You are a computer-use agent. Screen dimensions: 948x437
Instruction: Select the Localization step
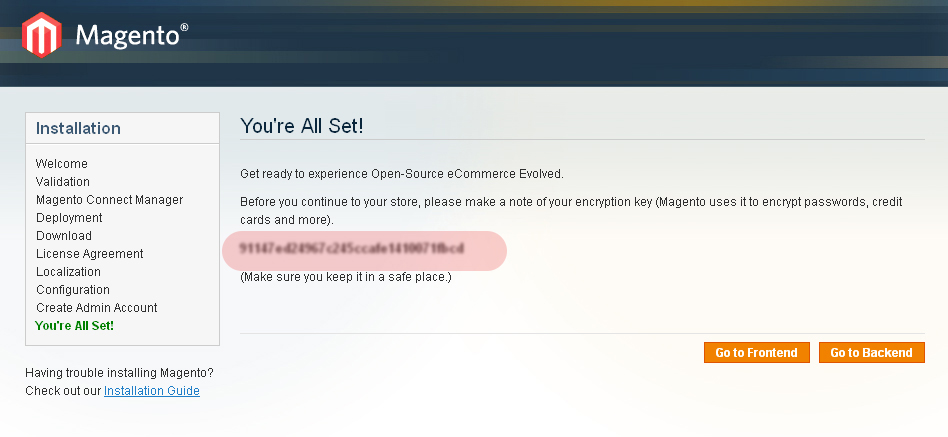(x=68, y=271)
